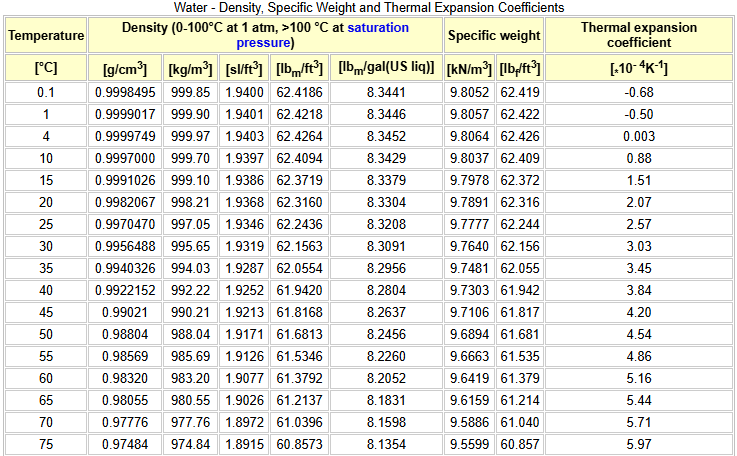Click the 61.5346 density cell

(300, 356)
